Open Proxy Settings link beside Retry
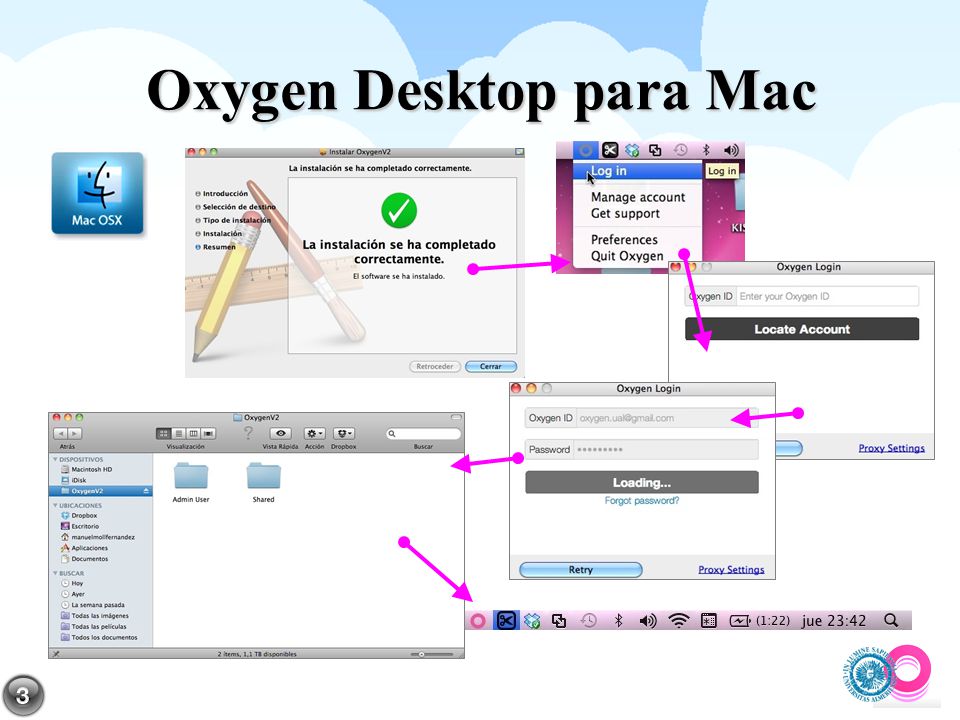Image resolution: width=960 pixels, height=720 pixels. click(731, 569)
